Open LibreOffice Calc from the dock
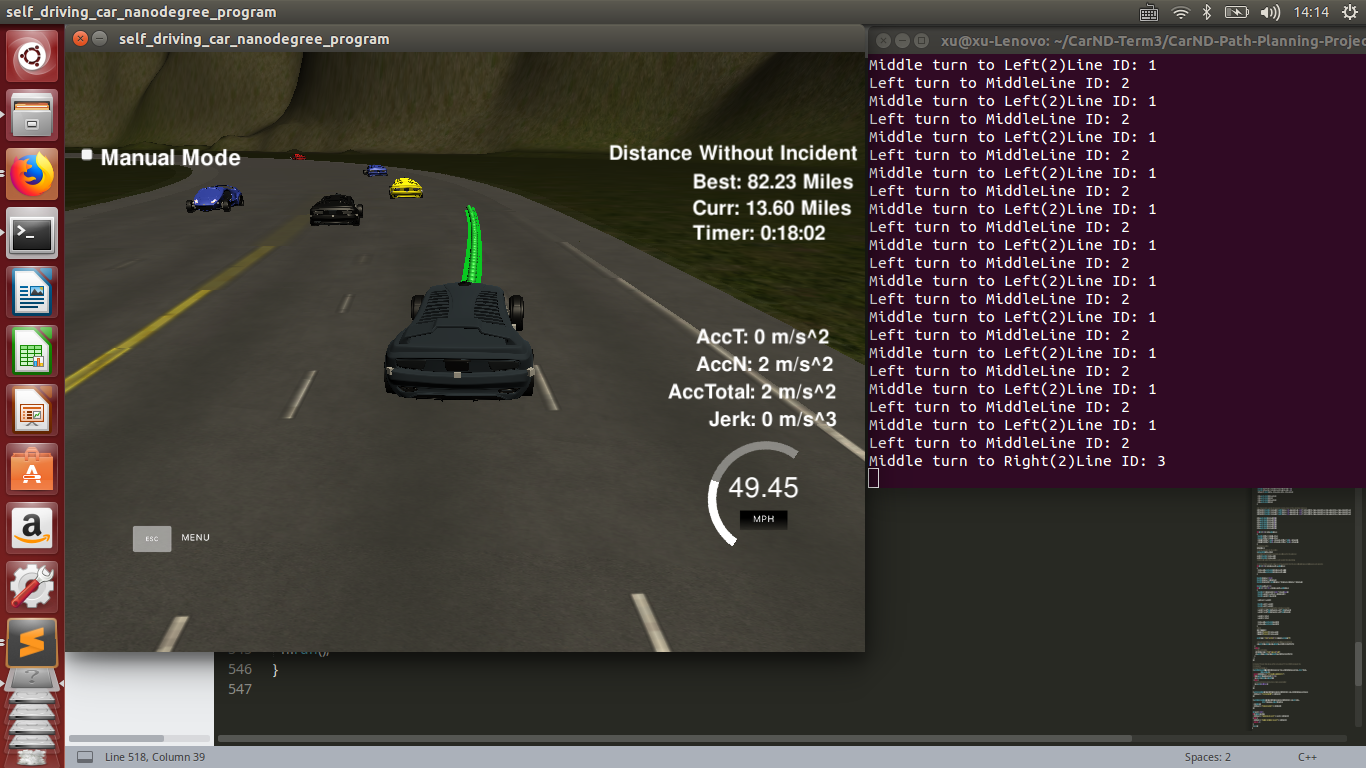The height and width of the screenshot is (768, 1366). 33,351
